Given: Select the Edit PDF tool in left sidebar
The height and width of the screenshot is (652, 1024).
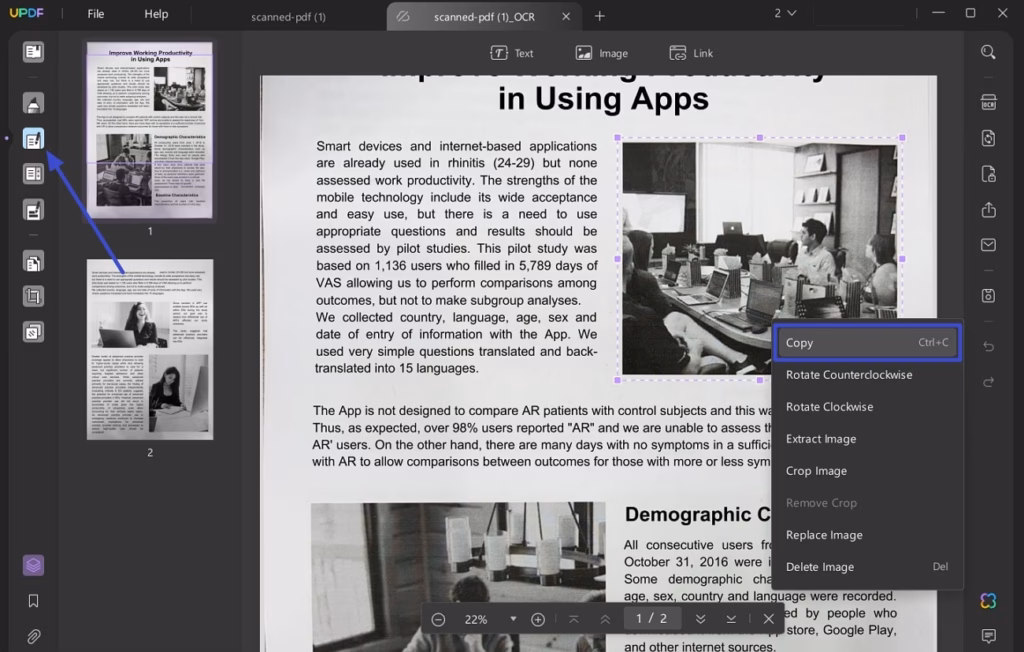Looking at the screenshot, I should [34, 140].
